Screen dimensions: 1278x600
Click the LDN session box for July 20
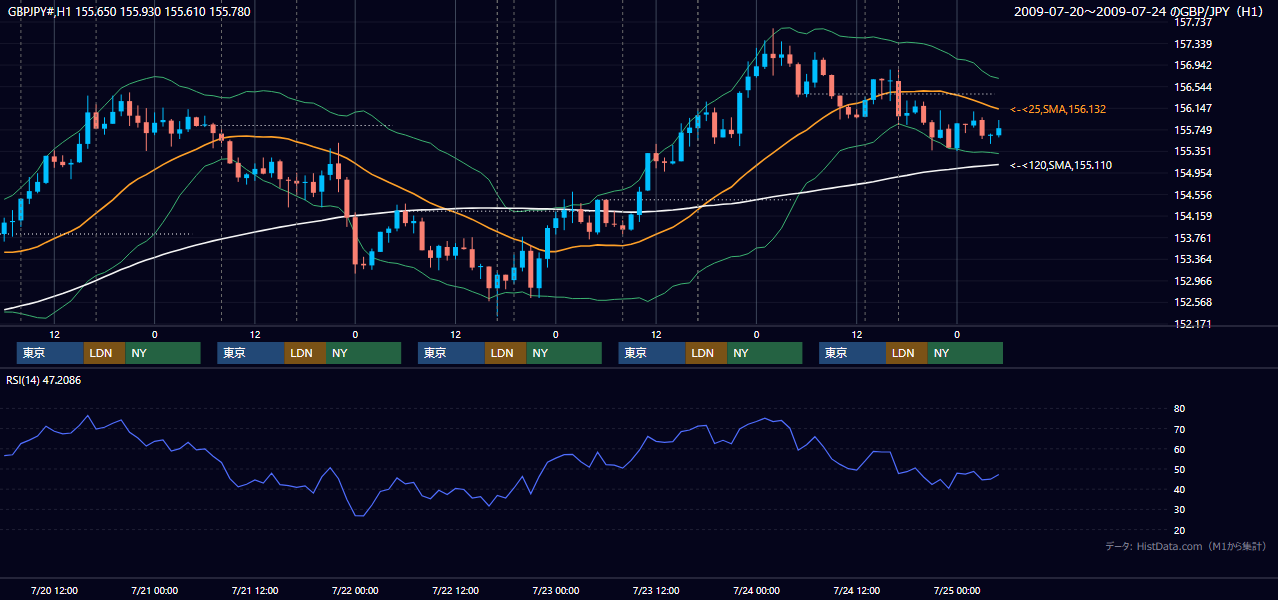coord(104,353)
